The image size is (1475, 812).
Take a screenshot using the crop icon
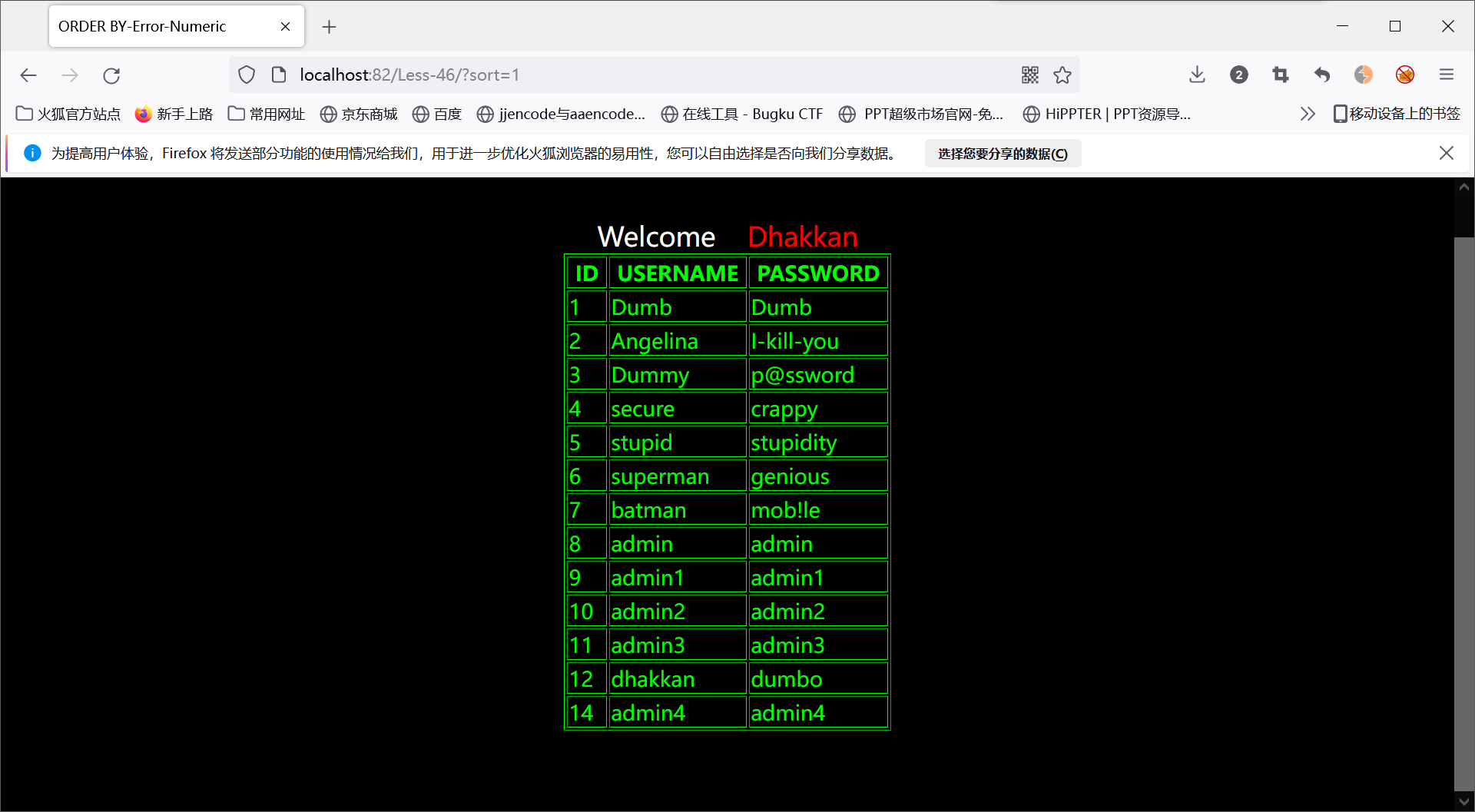tap(1281, 75)
